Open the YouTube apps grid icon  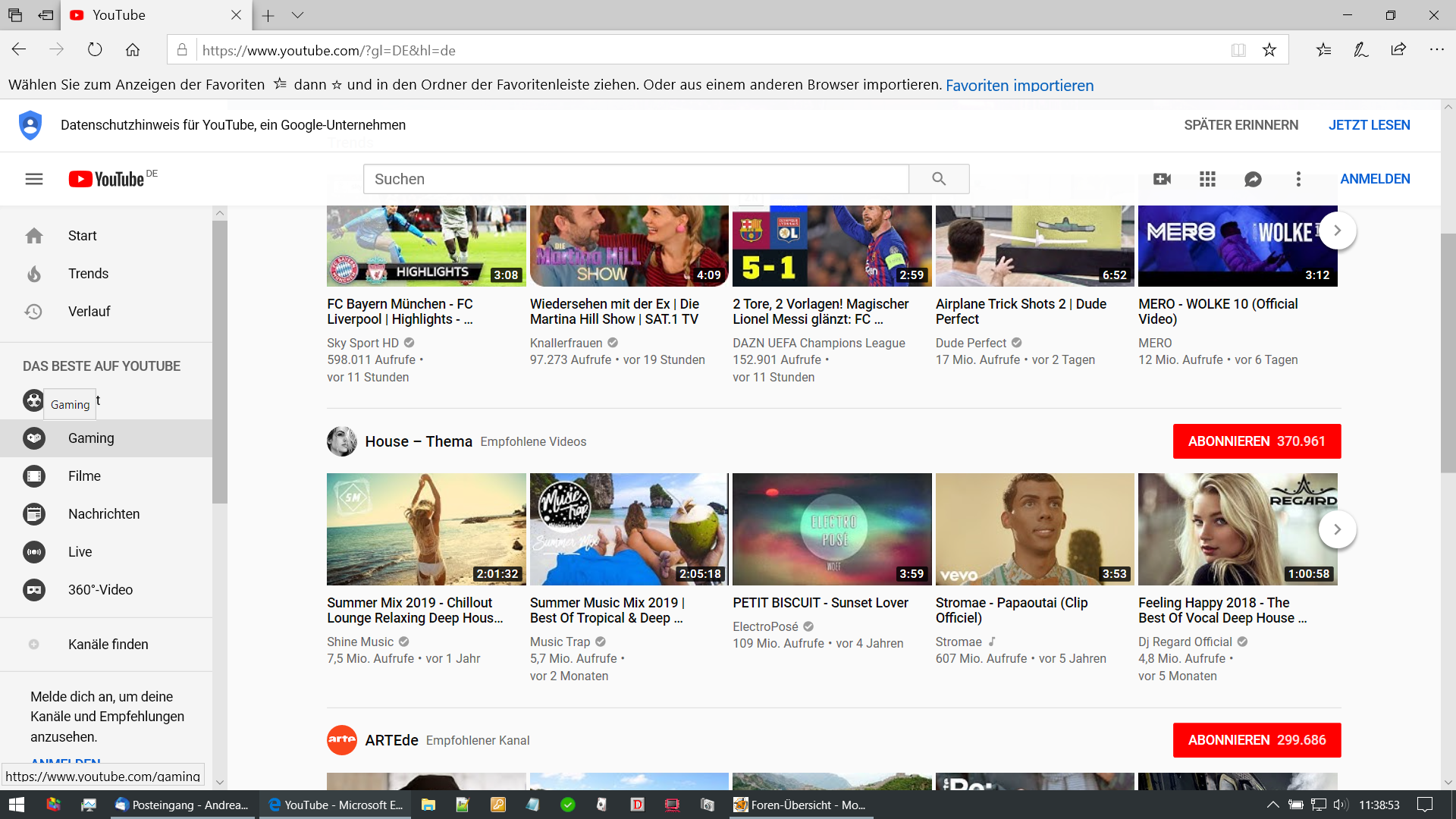click(x=1207, y=179)
